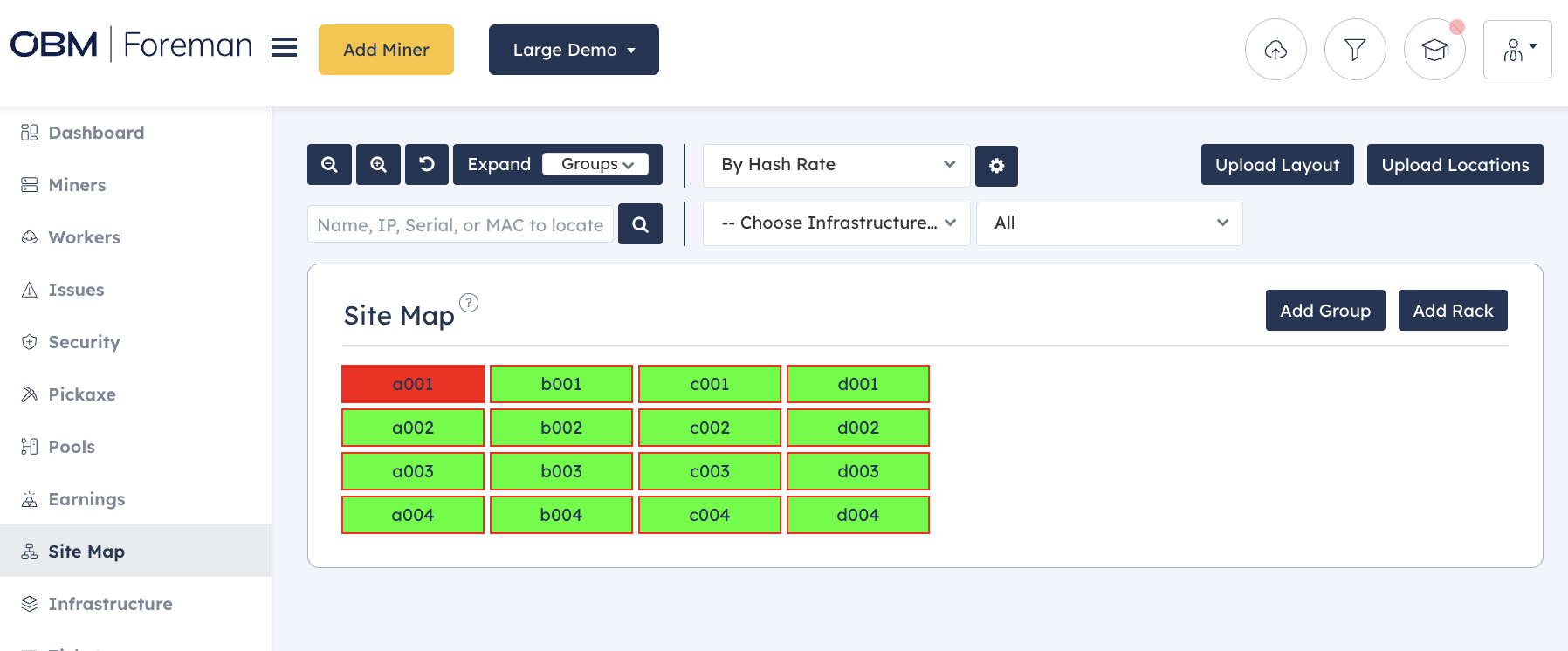Open Infrastructure in the sidebar
The height and width of the screenshot is (651, 1568).
coord(135,604)
